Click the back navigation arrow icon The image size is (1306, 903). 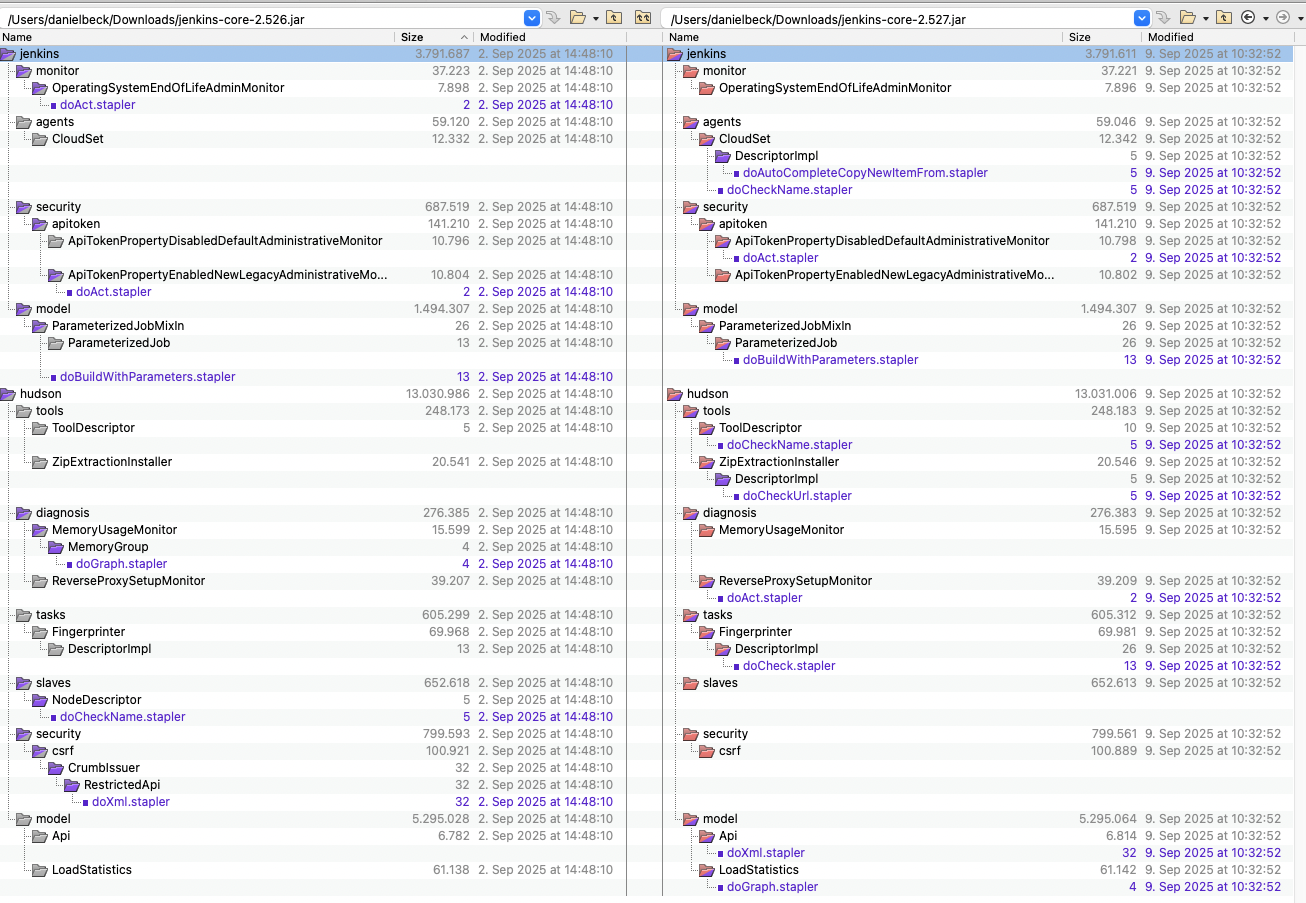coord(1248,18)
